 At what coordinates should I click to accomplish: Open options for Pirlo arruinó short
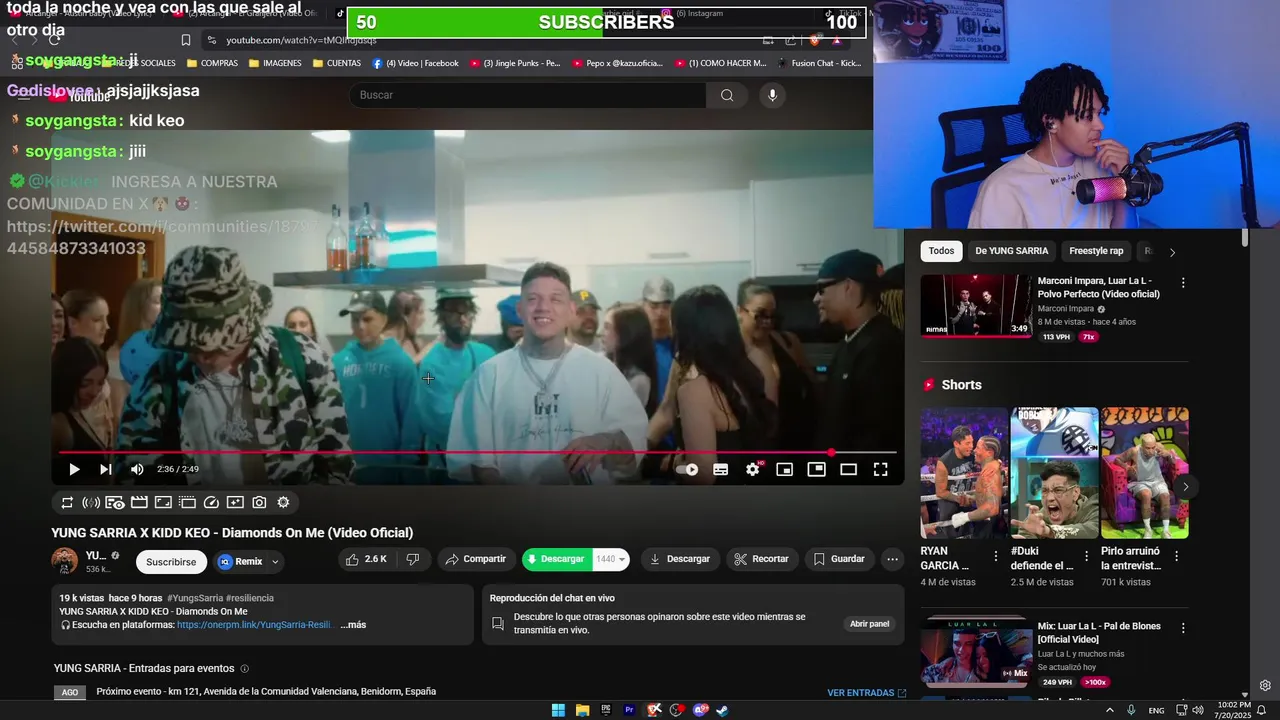tap(1176, 556)
